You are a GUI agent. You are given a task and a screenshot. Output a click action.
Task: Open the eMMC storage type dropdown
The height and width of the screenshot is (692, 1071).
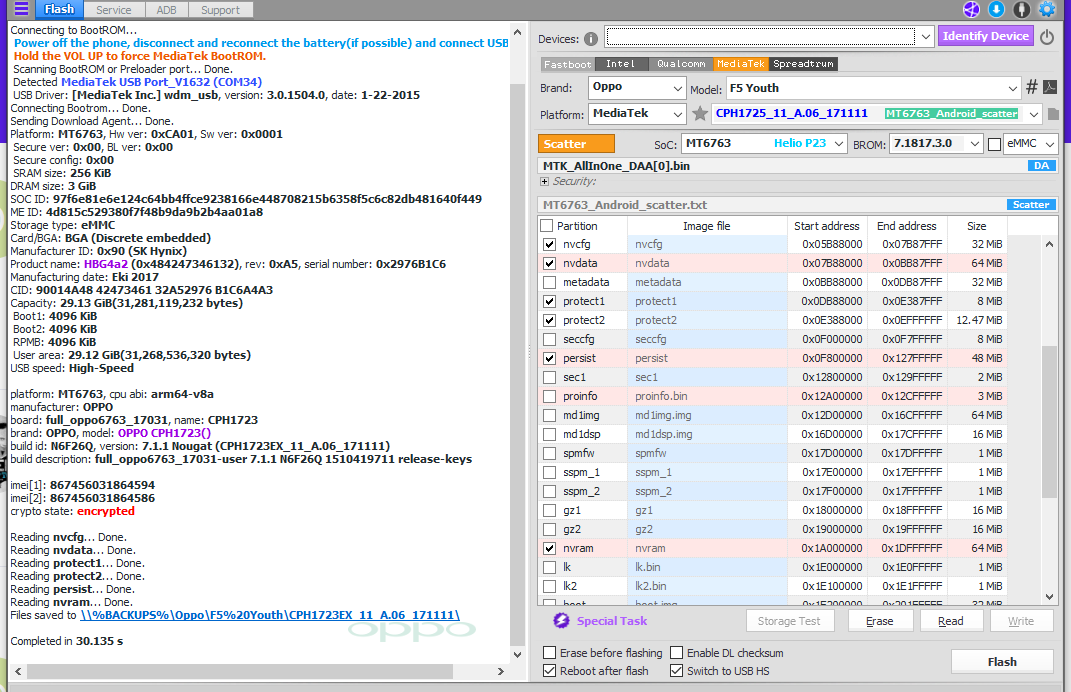point(1032,143)
